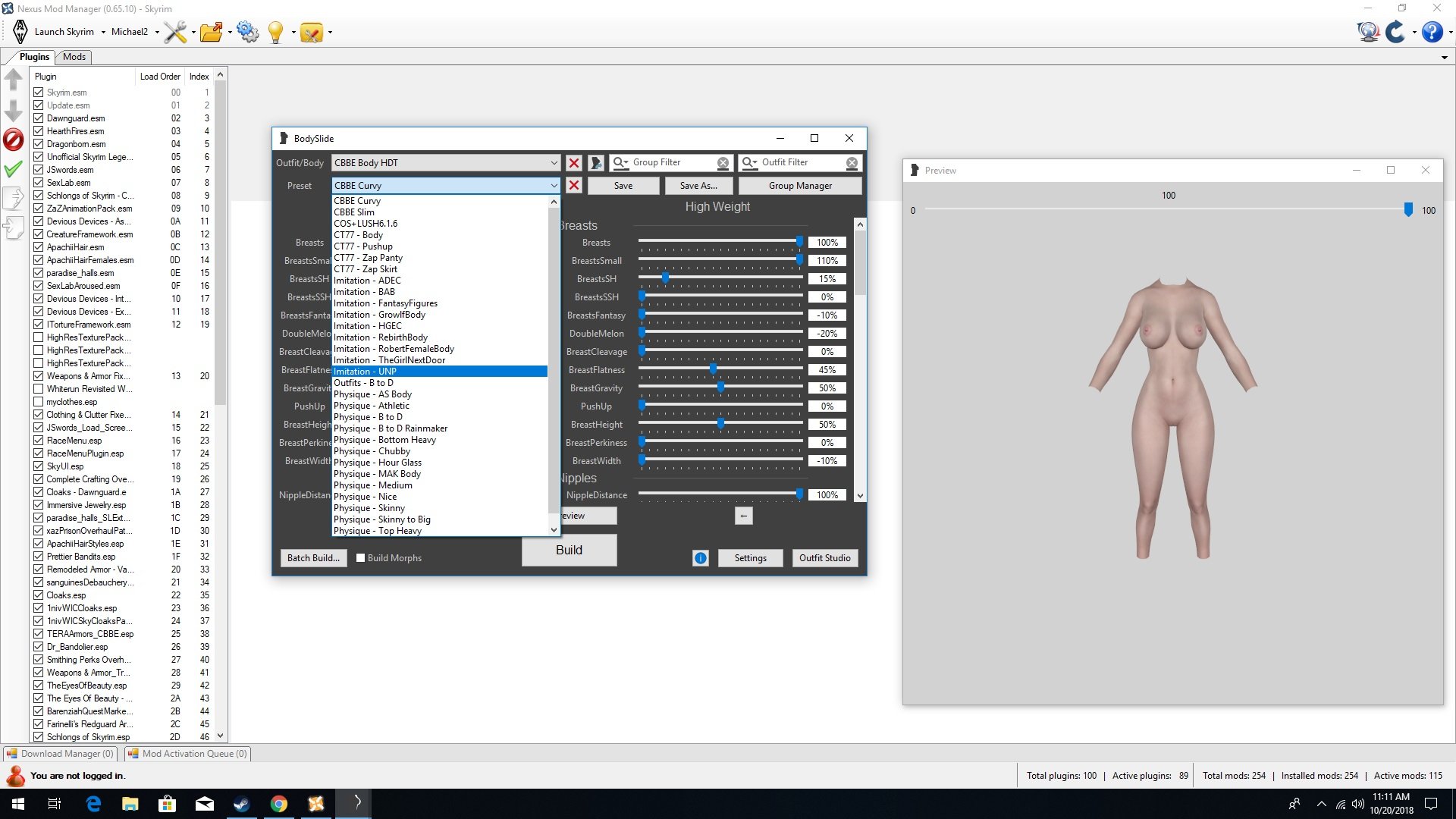The image size is (1456, 819).
Task: Expand the lightbulb icon dropdown arrow
Action: (x=293, y=33)
